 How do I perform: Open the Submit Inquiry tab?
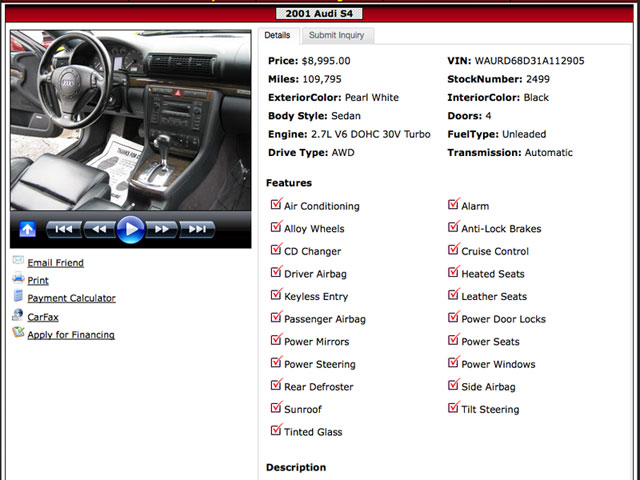click(x=336, y=35)
